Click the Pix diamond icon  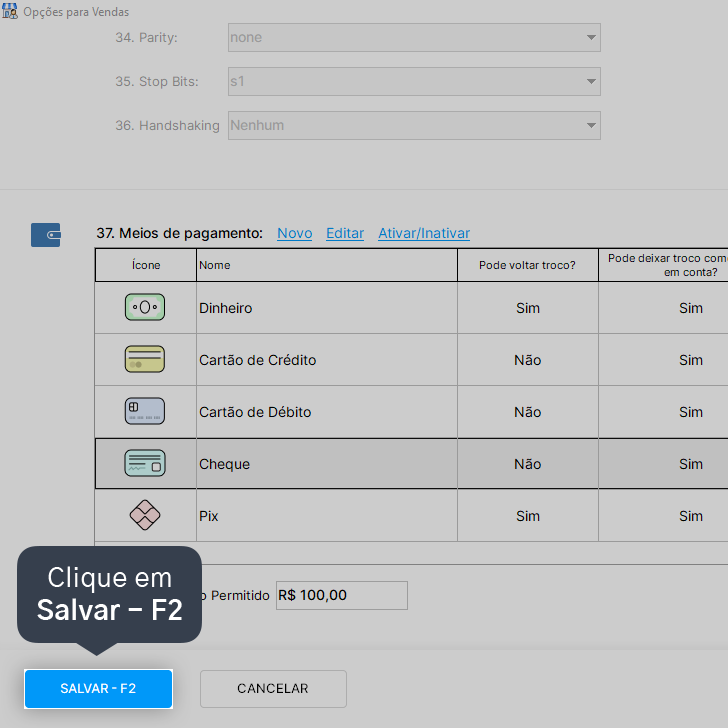pyautogui.click(x=145, y=515)
